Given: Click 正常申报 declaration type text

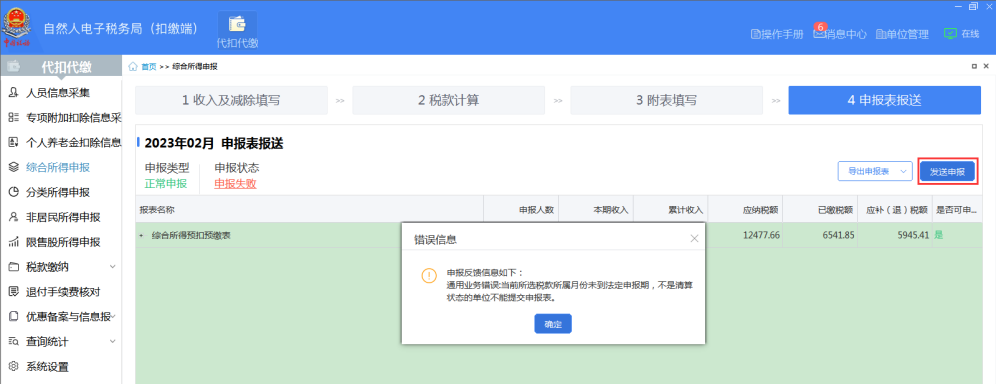Looking at the screenshot, I should (x=166, y=184).
